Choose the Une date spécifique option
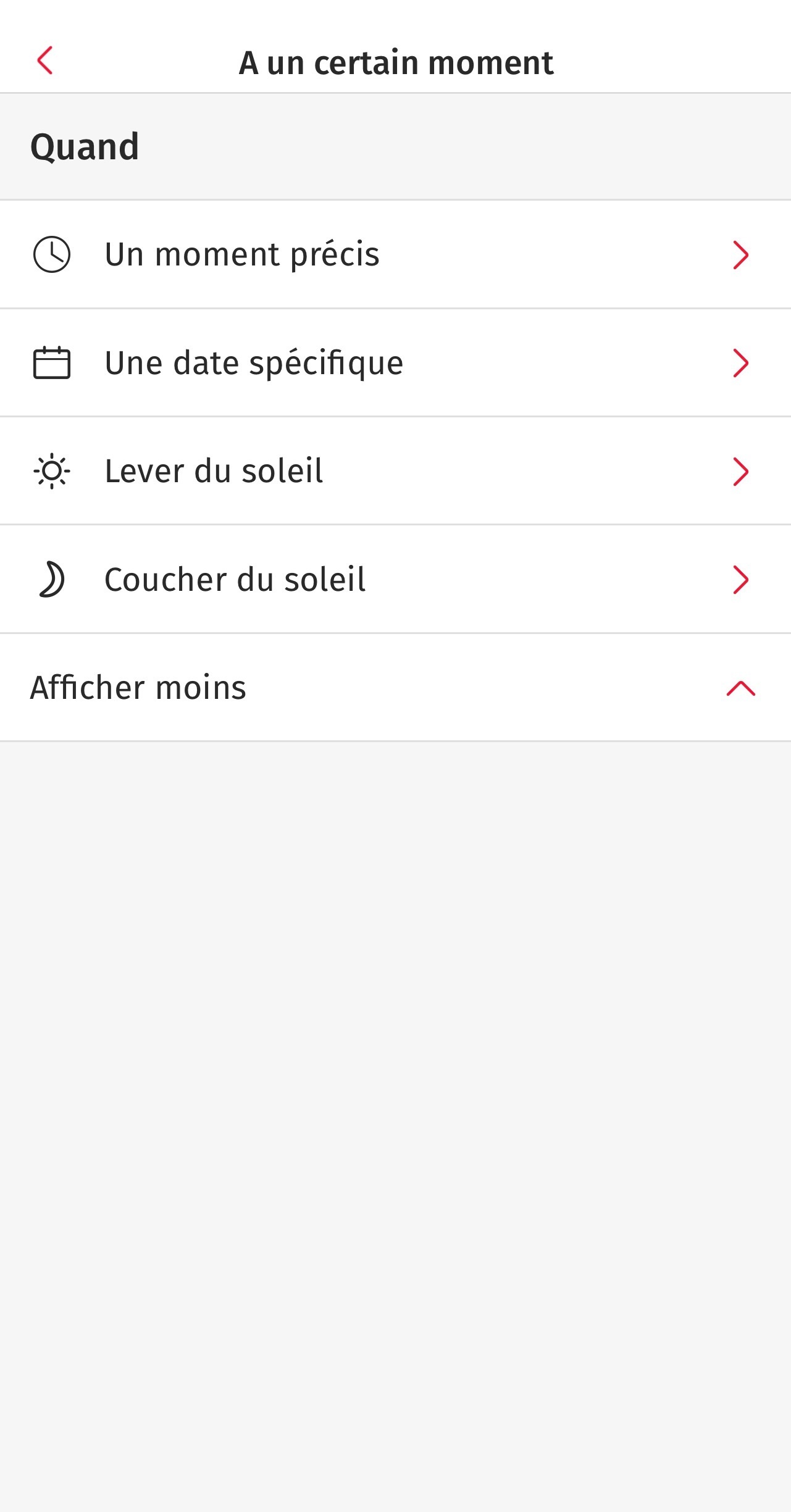 (254, 363)
